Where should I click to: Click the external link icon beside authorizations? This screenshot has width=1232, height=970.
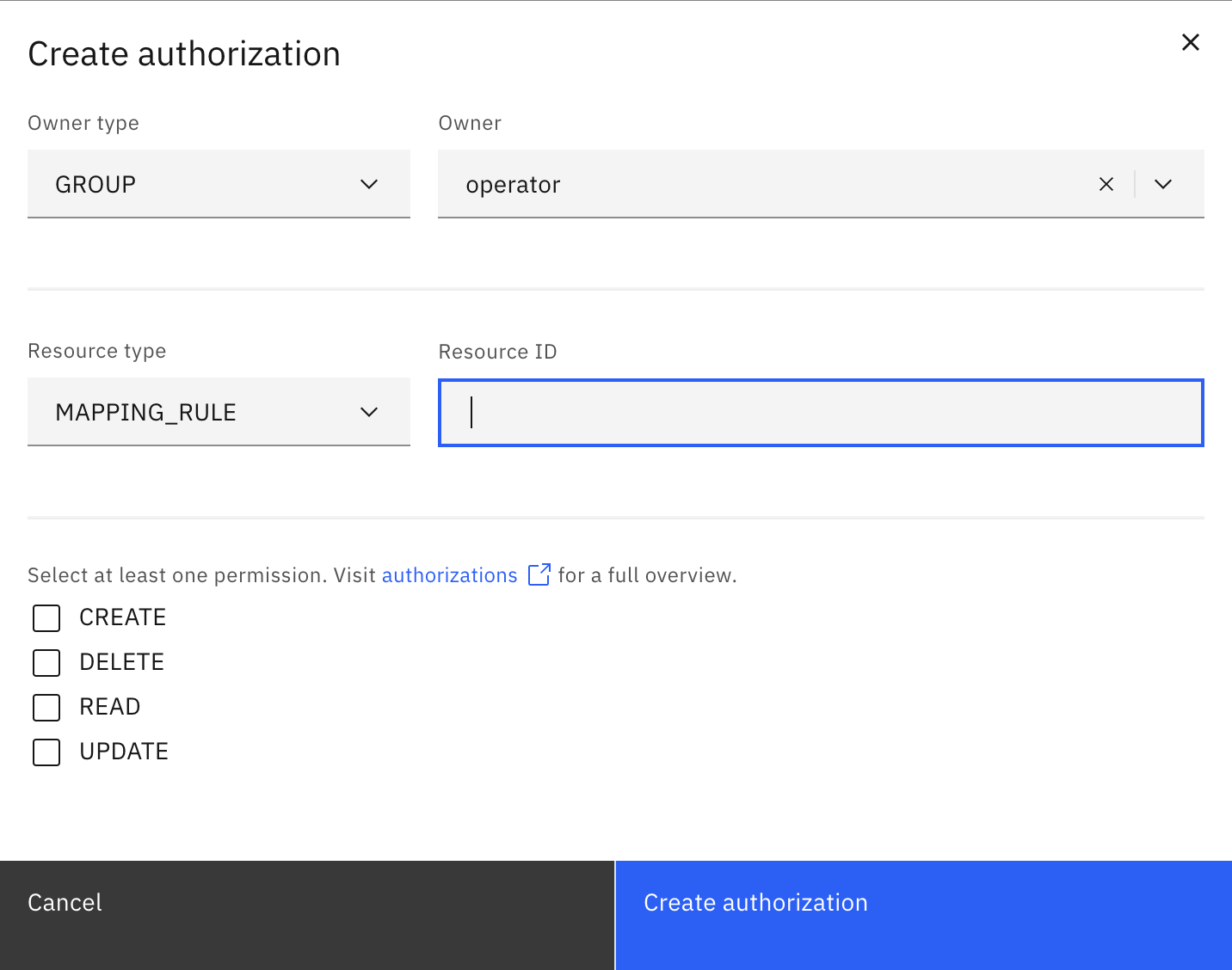click(x=539, y=574)
